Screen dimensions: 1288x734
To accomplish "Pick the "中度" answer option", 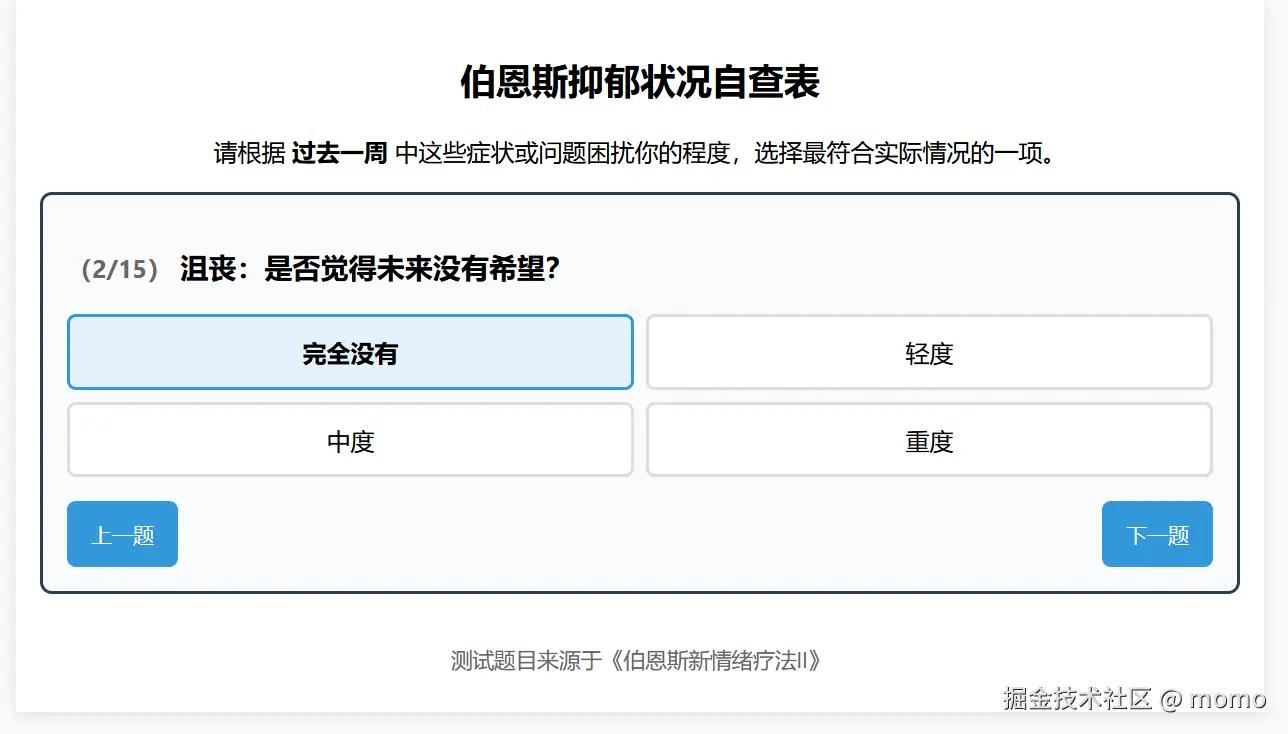I will click(x=350, y=441).
